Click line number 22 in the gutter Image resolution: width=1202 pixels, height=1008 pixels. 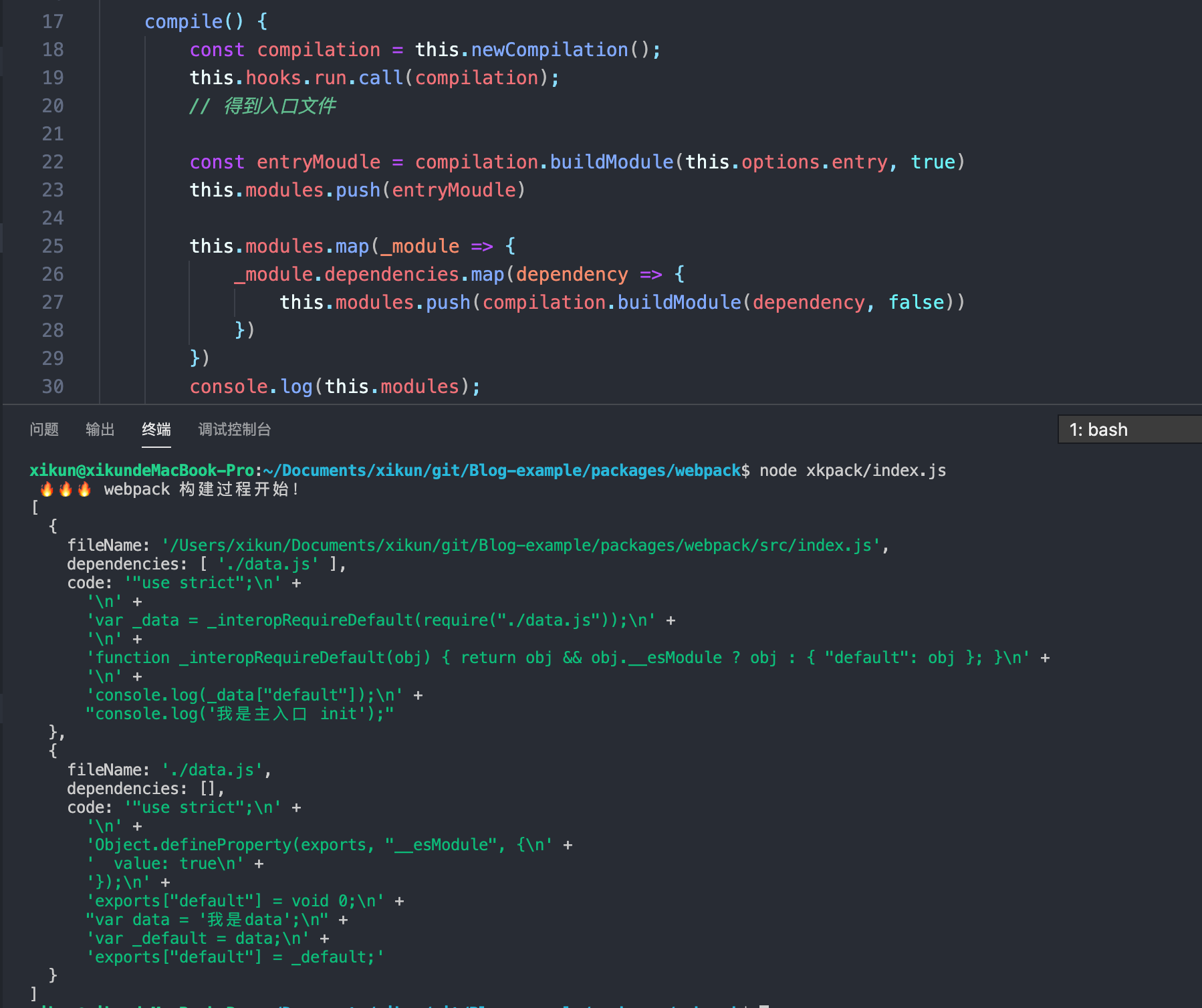(53, 162)
